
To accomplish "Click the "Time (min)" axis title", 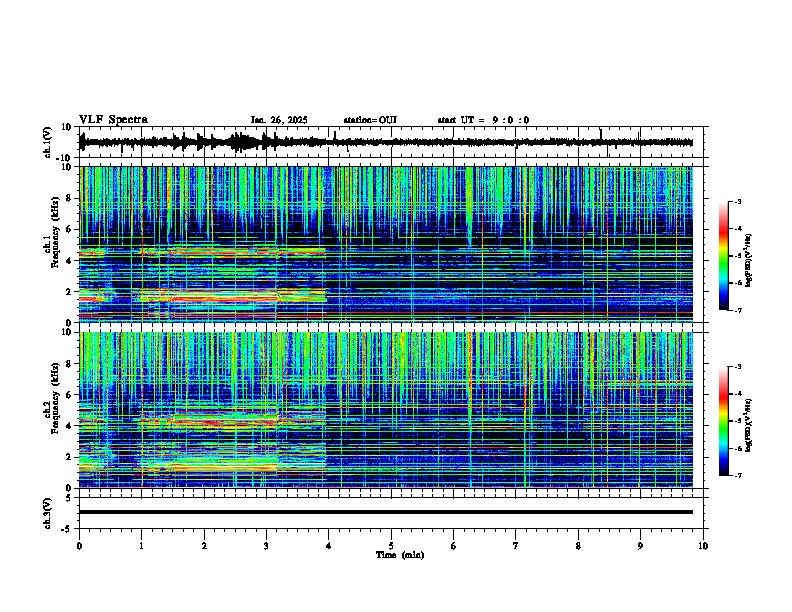I will click(x=400, y=555).
